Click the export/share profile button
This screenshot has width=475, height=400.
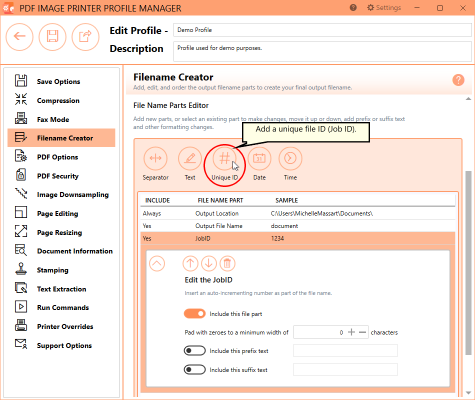[85, 36]
